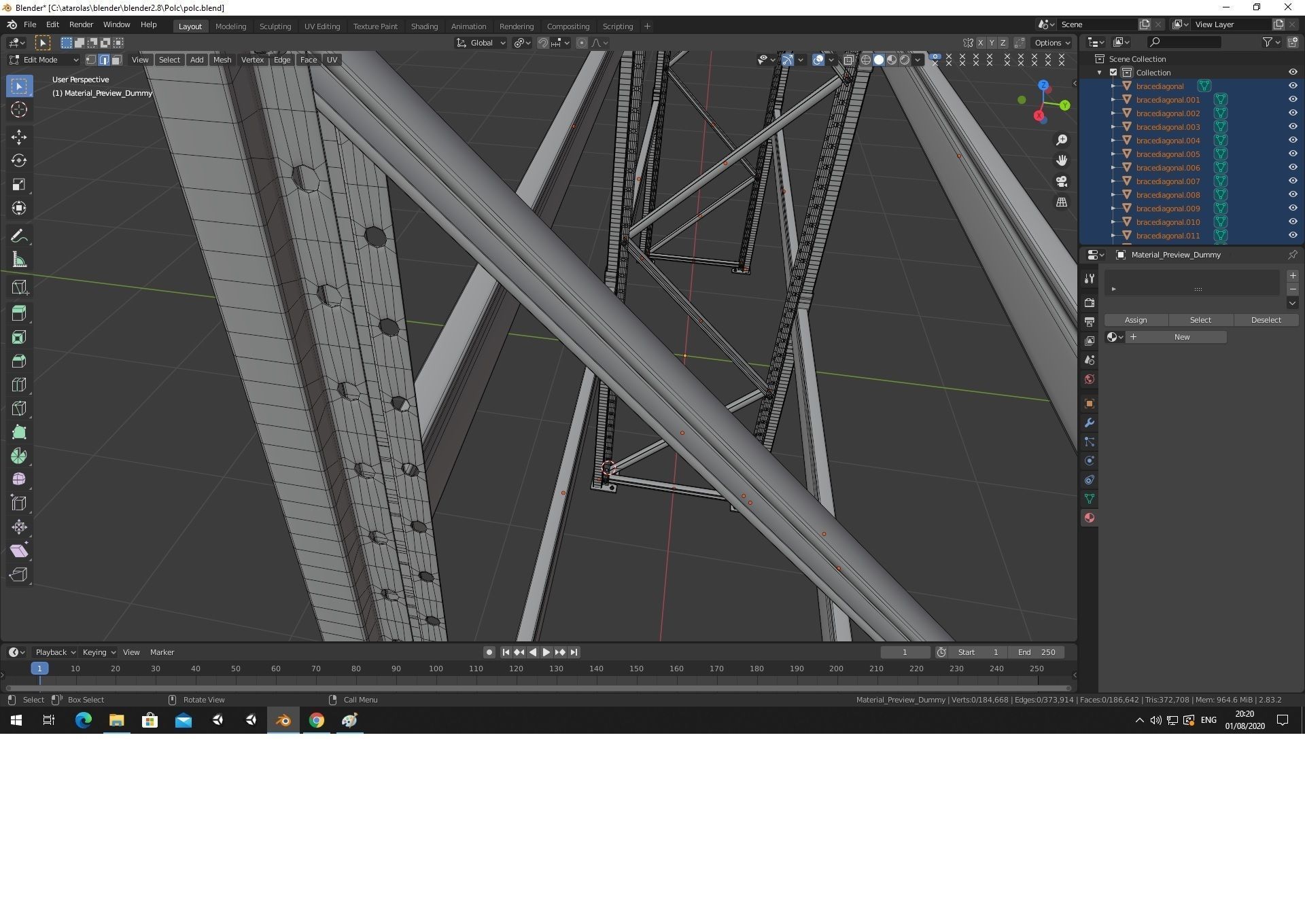
Task: Activate the Transform tool
Action: [19, 208]
